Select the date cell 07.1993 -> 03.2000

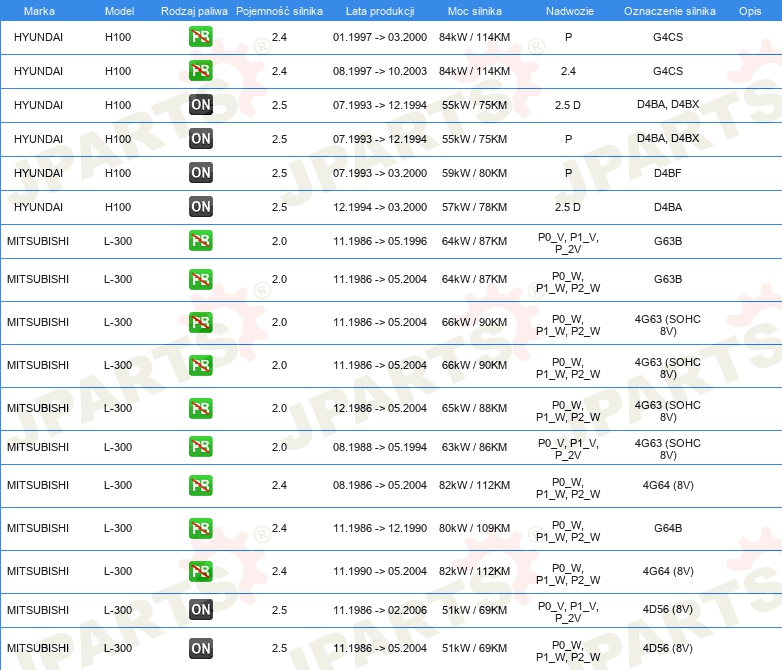[x=380, y=173]
